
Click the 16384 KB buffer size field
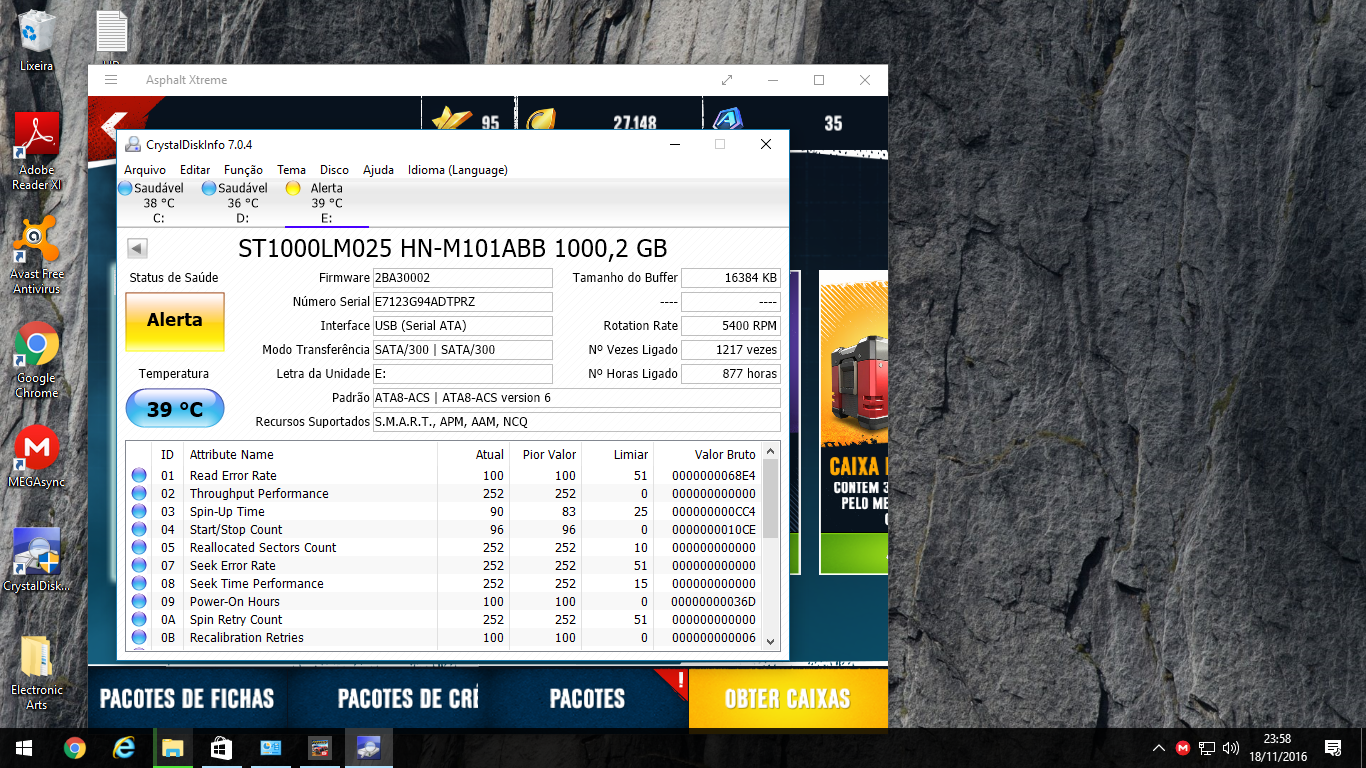tap(731, 278)
